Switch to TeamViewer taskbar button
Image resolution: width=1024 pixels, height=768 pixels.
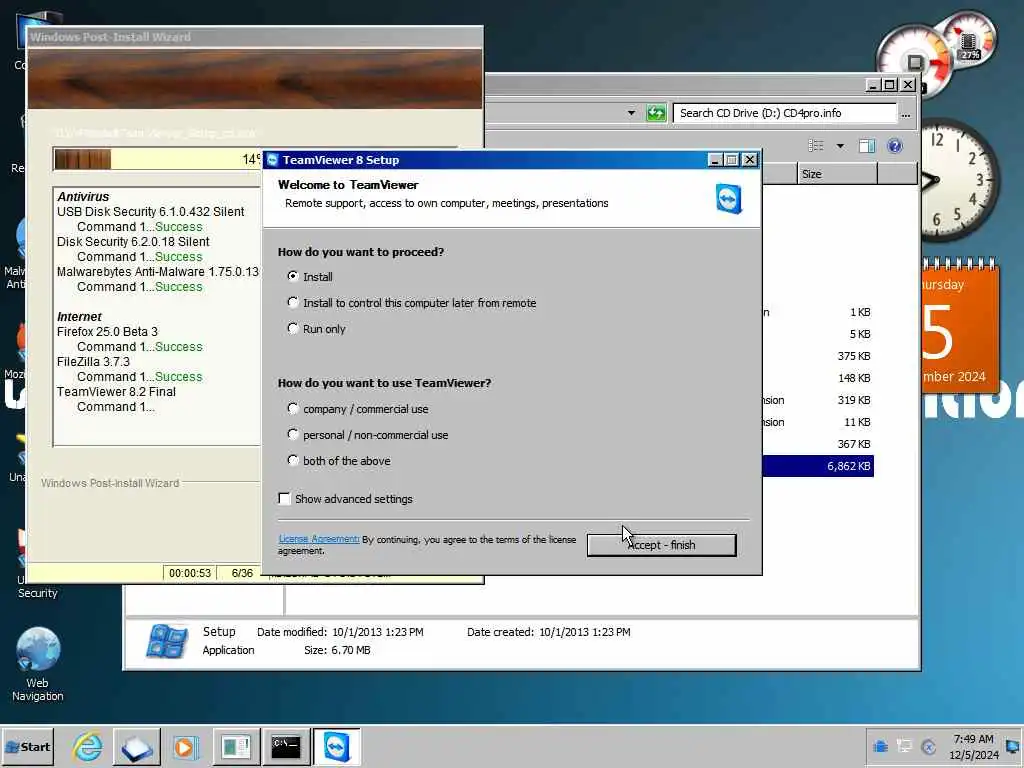[x=336, y=746]
